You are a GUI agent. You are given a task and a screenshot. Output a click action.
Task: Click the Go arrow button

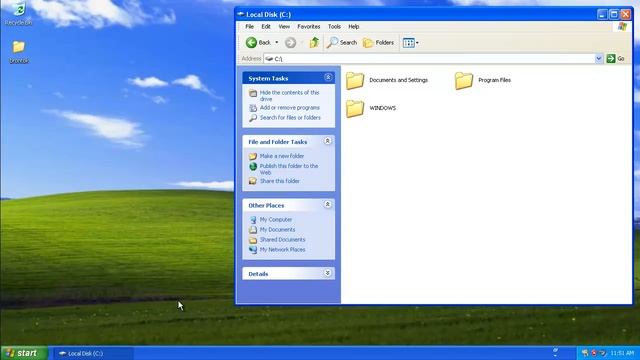click(x=611, y=58)
